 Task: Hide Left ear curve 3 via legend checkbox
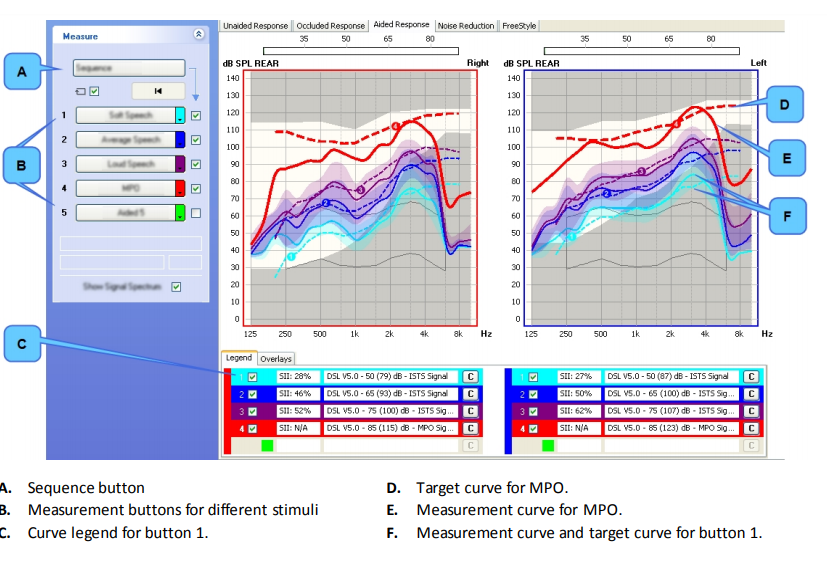[x=533, y=412]
